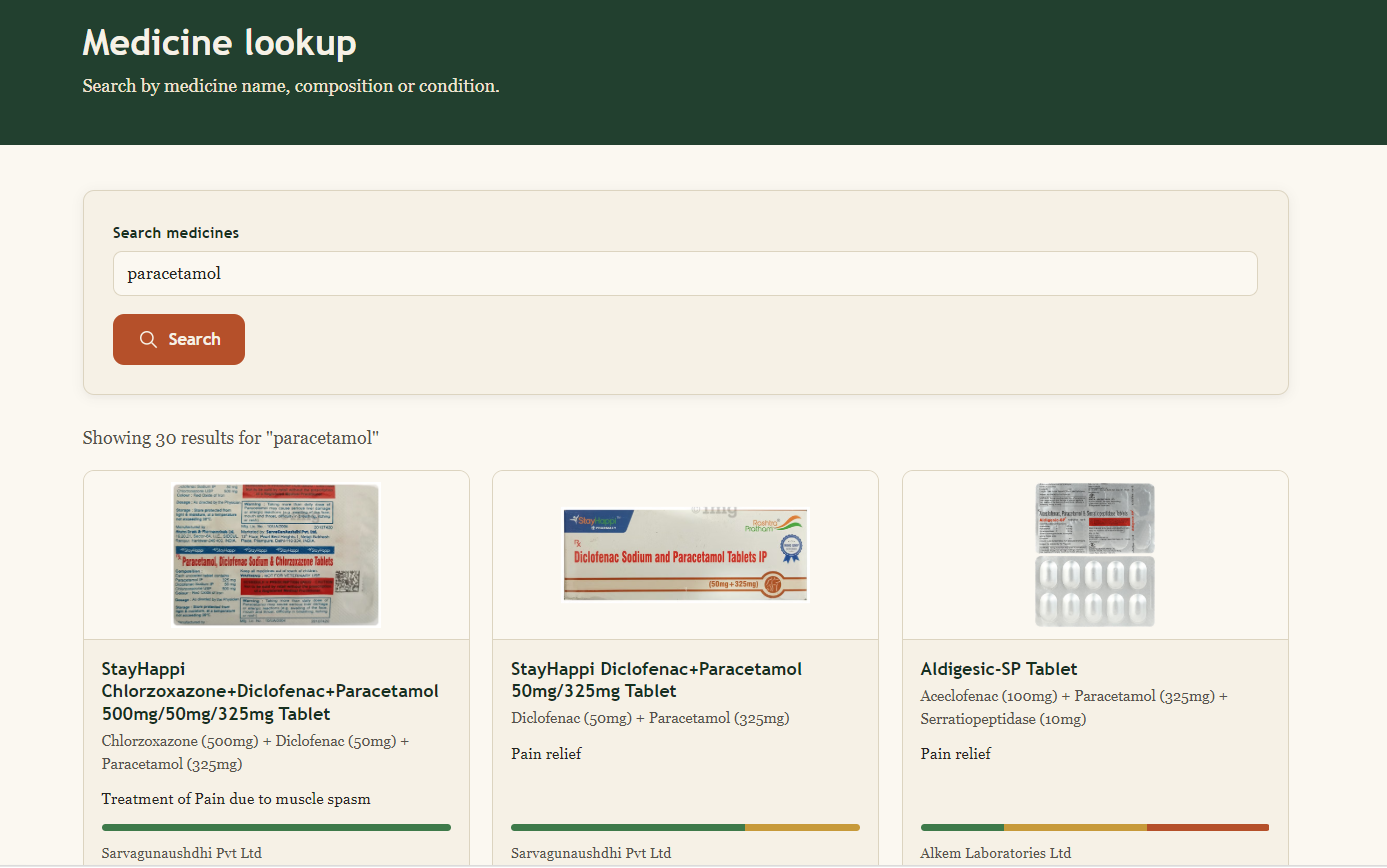Click the Medicine lookup heading
Screen dimensions: 1387x868
coord(219,43)
